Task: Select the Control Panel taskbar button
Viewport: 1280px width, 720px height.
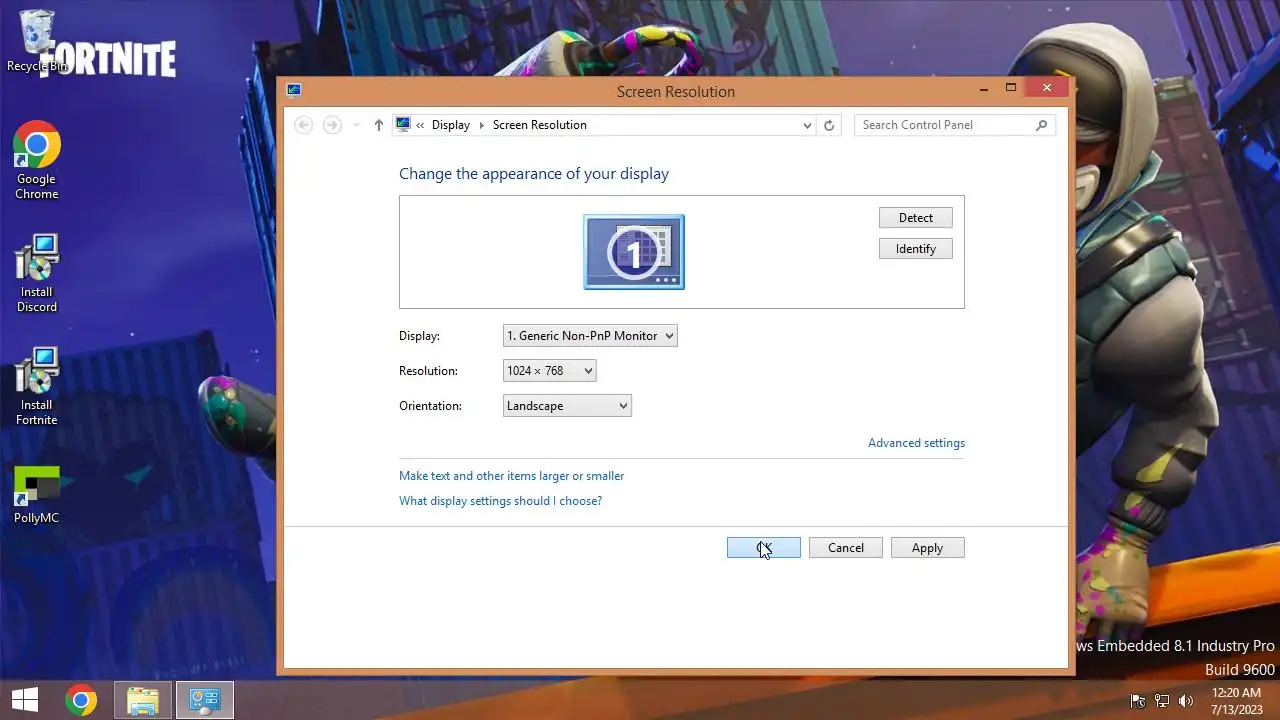Action: (205, 701)
